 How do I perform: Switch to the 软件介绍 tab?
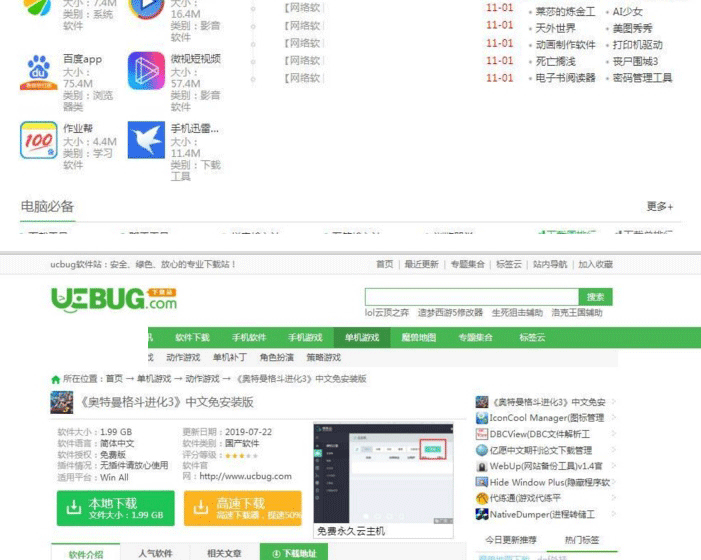pos(86,553)
